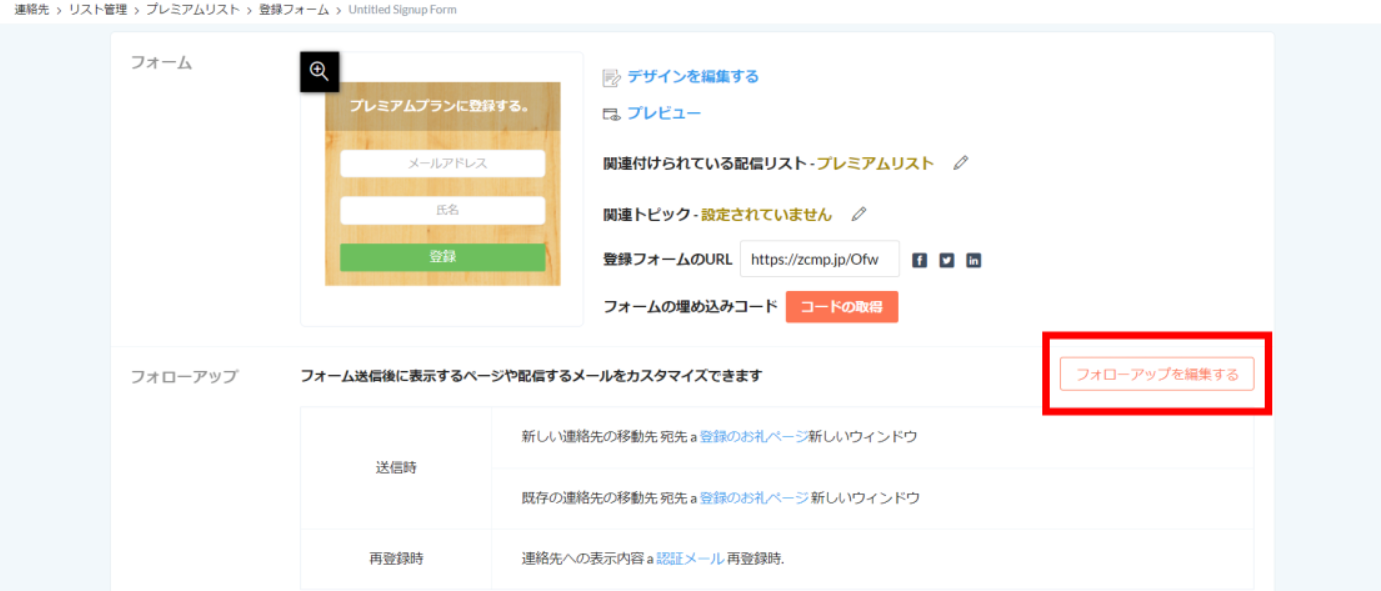Click green 登録 button in form preview

tap(443, 257)
